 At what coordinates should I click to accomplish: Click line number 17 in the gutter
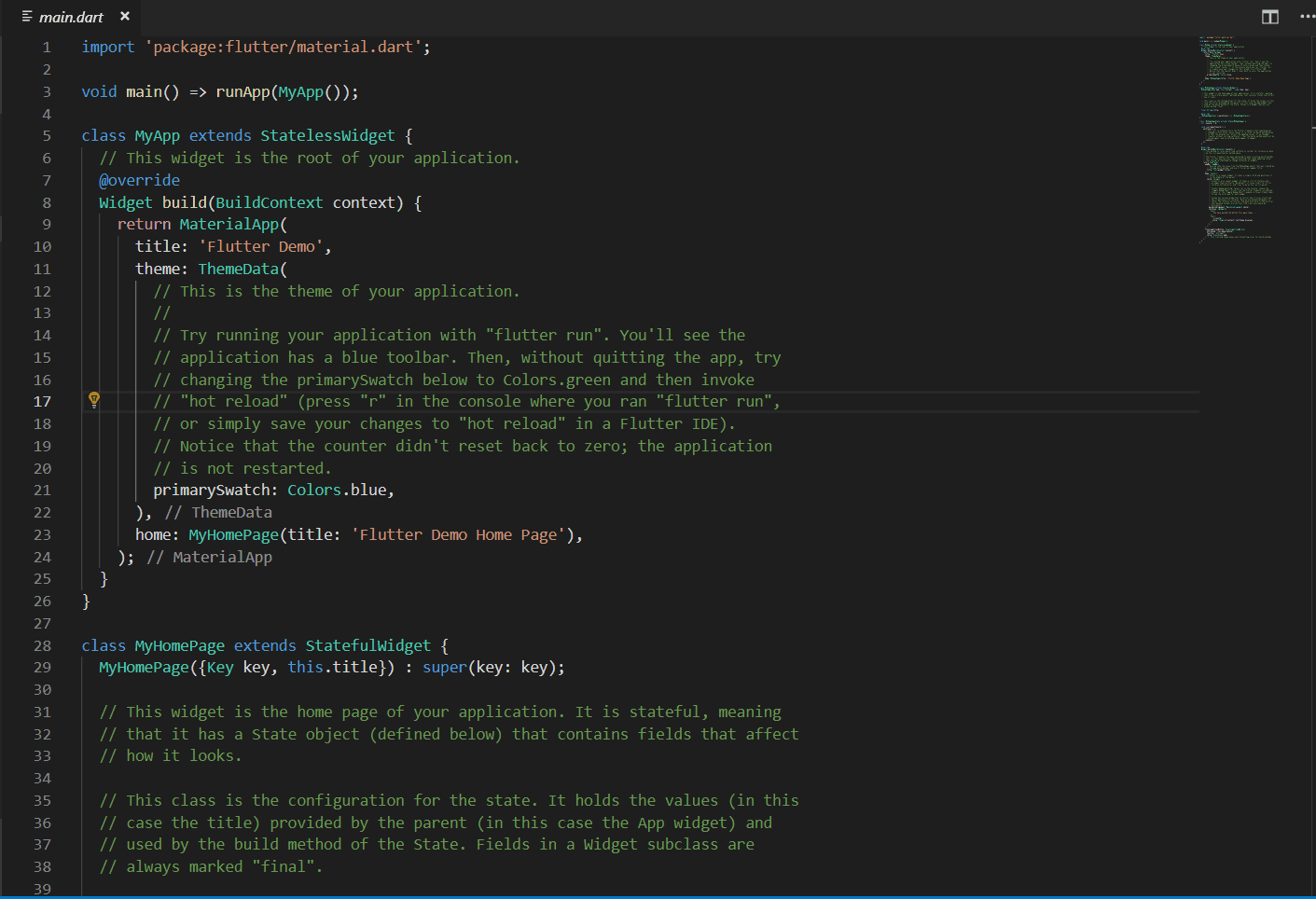tap(42, 401)
